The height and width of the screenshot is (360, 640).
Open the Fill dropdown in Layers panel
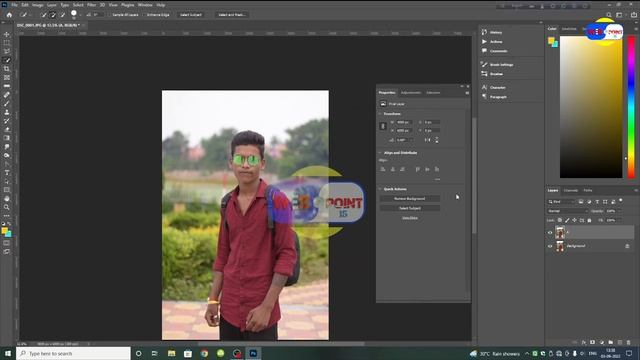tap(620, 220)
